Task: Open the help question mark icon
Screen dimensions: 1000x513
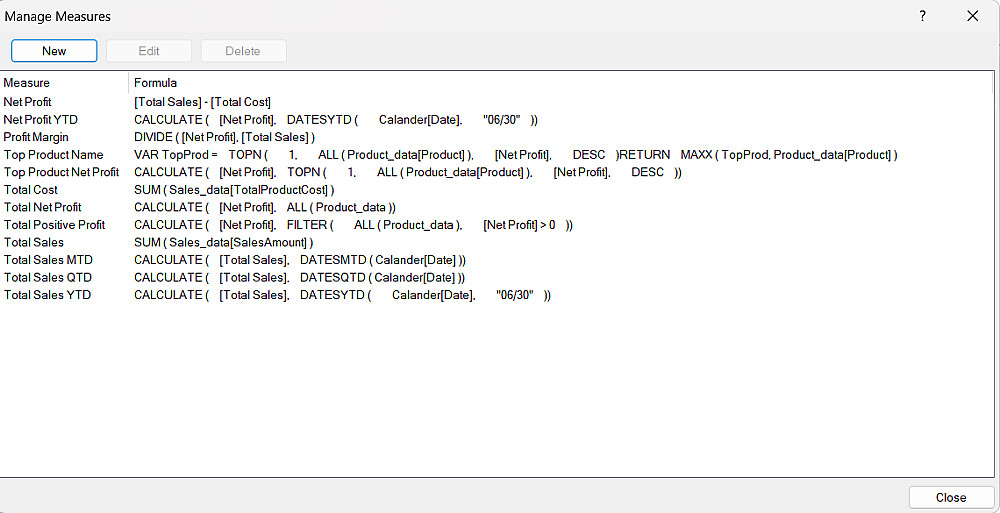Action: point(922,17)
